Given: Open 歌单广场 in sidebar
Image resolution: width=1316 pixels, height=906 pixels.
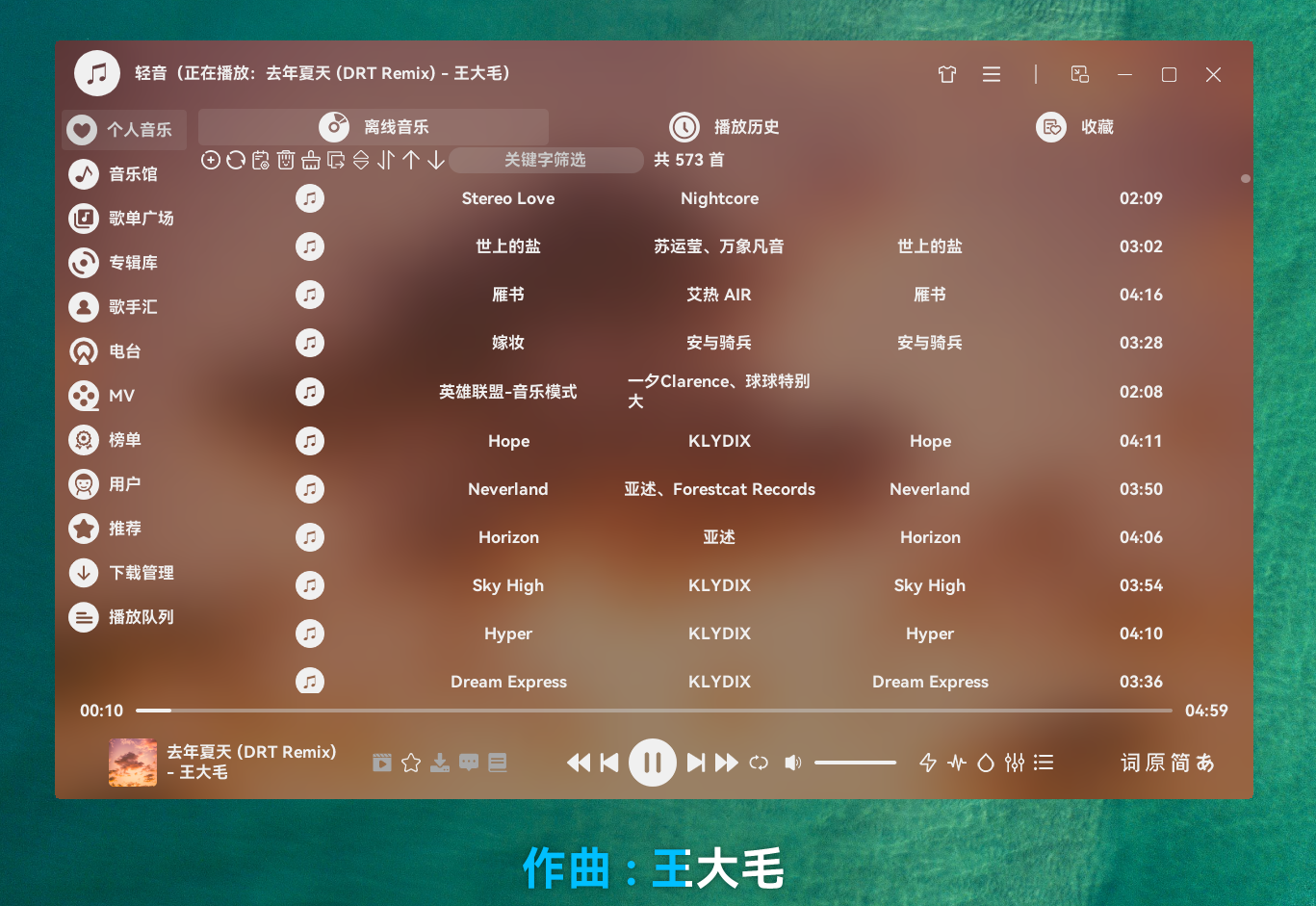Looking at the screenshot, I should coord(124,219).
